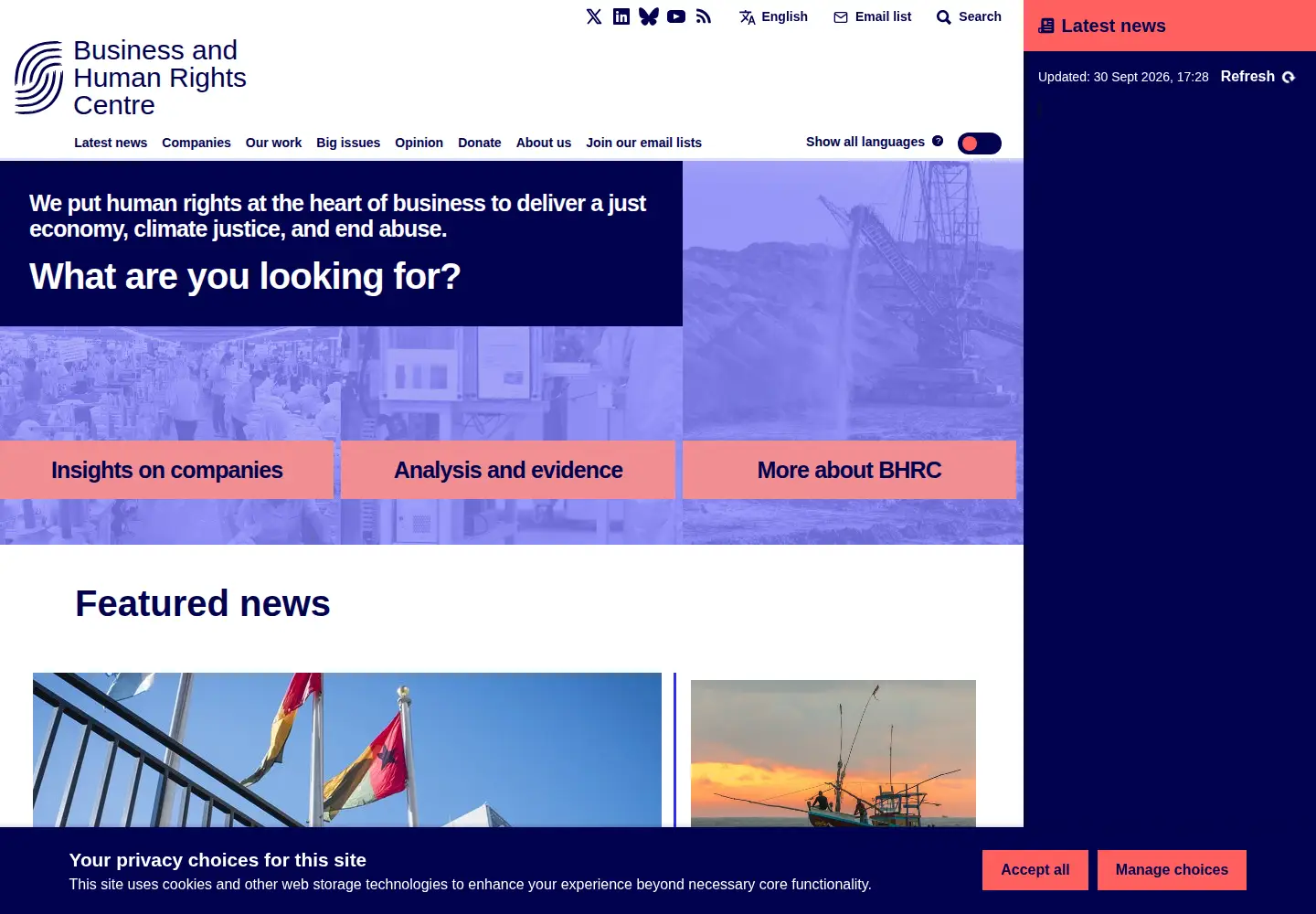This screenshot has height=914, width=1316.
Task: Go to the Donate menu item
Action: coord(480,143)
